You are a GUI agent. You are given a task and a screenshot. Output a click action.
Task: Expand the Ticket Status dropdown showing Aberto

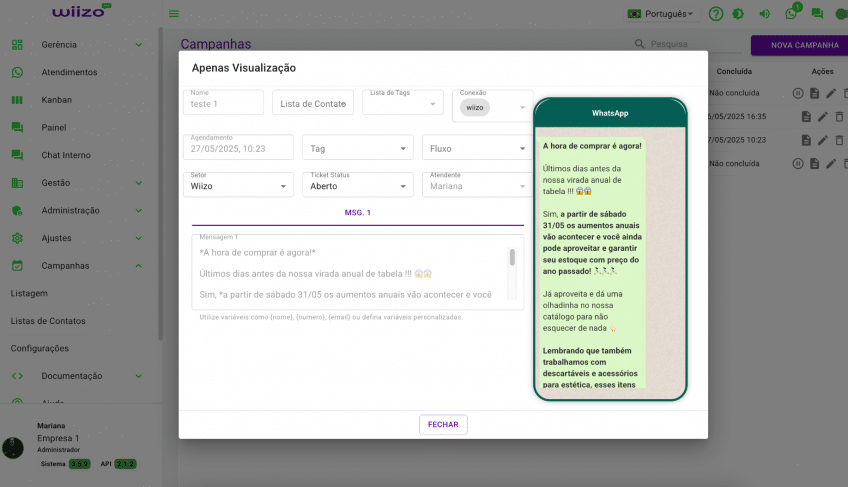357,186
